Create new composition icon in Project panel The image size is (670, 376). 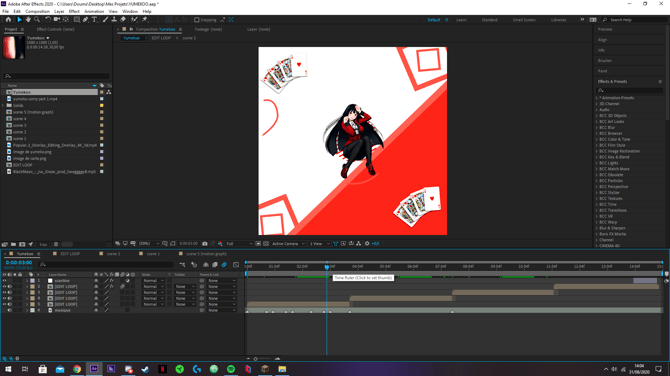pos(22,244)
